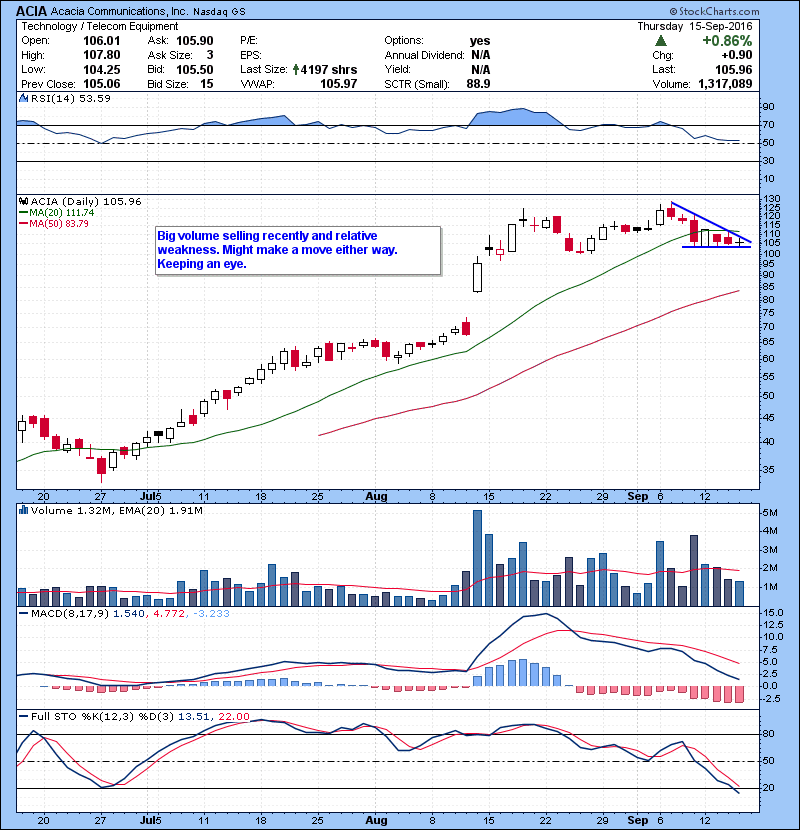Click the Yield label
This screenshot has width=800, height=830.
pyautogui.click(x=398, y=69)
